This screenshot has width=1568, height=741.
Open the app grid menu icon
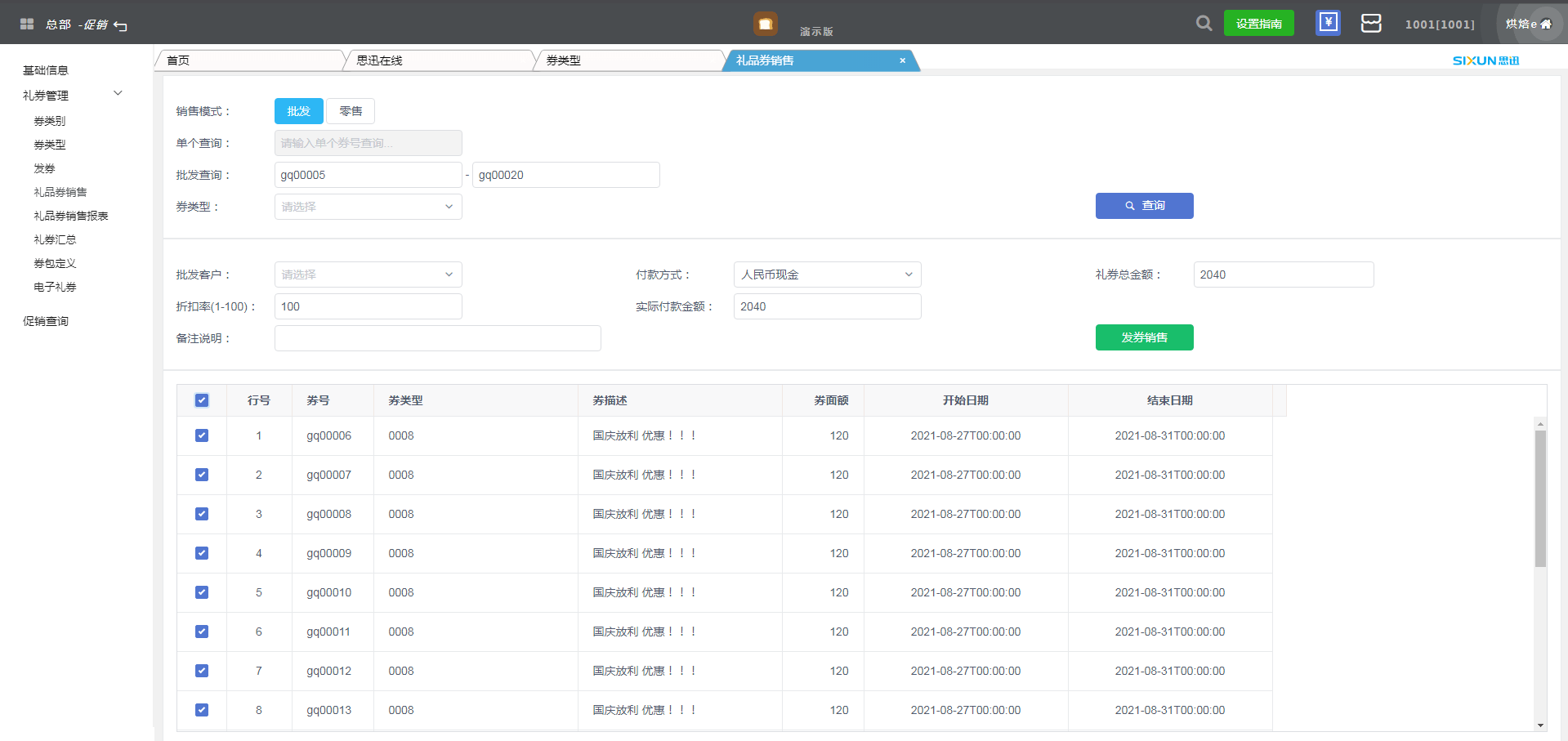tap(27, 25)
